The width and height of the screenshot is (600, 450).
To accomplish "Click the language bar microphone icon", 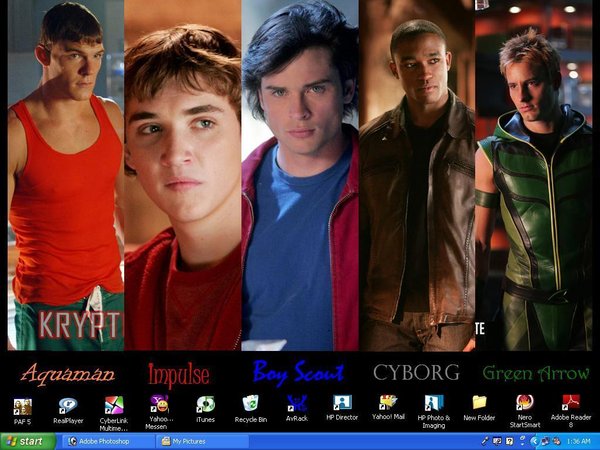I will pyautogui.click(x=485, y=441).
